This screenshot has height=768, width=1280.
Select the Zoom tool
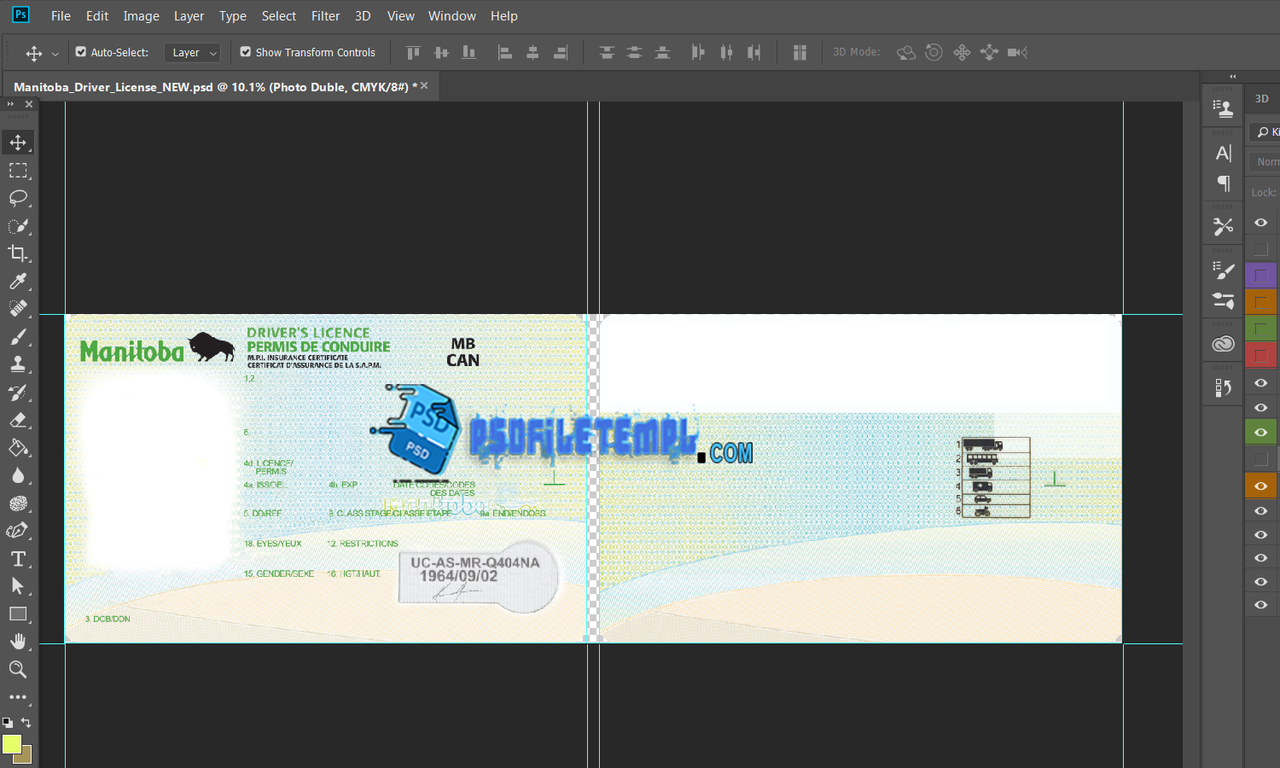(x=18, y=669)
